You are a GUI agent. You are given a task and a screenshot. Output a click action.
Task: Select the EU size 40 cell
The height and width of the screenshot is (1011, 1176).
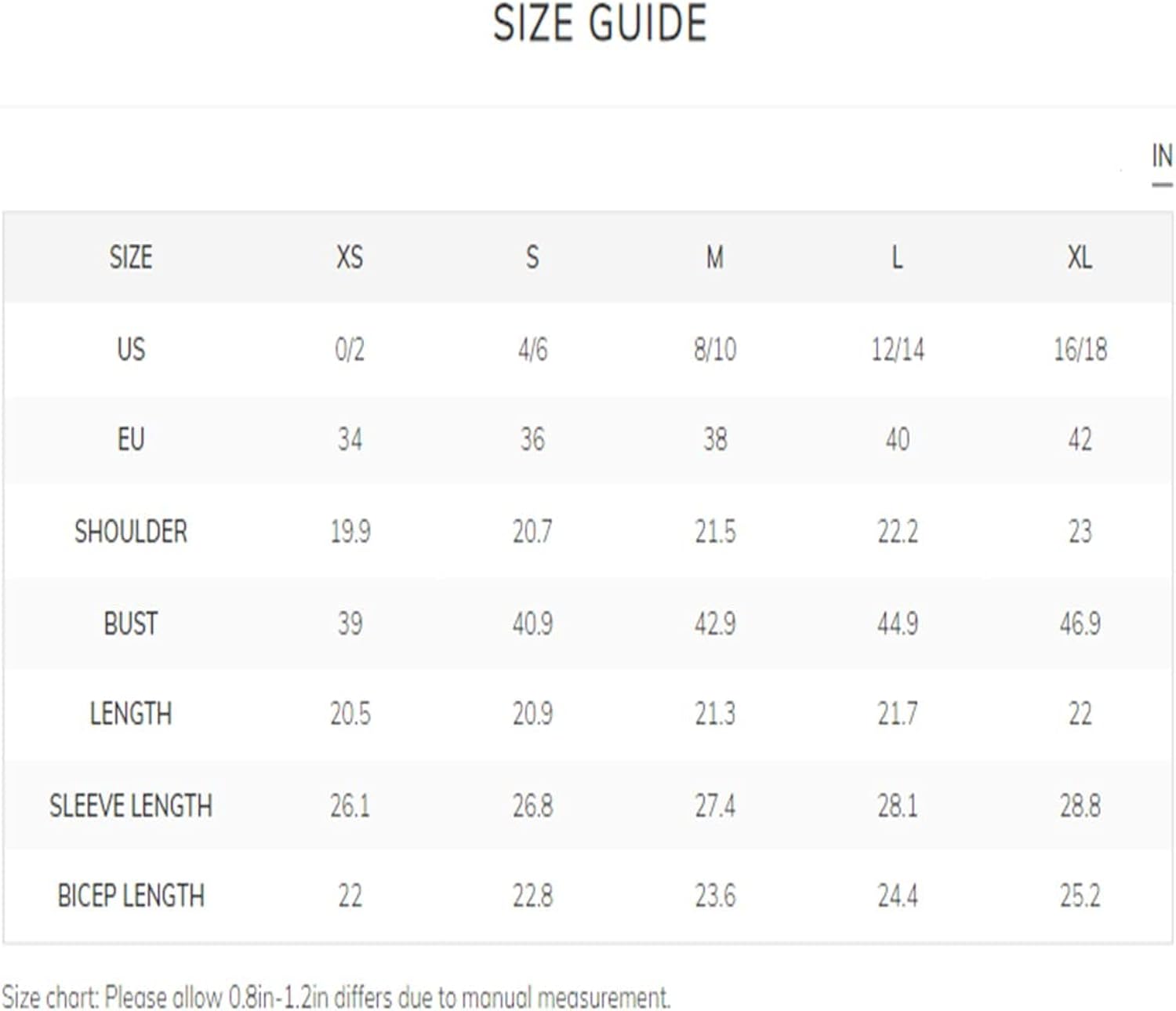click(897, 439)
